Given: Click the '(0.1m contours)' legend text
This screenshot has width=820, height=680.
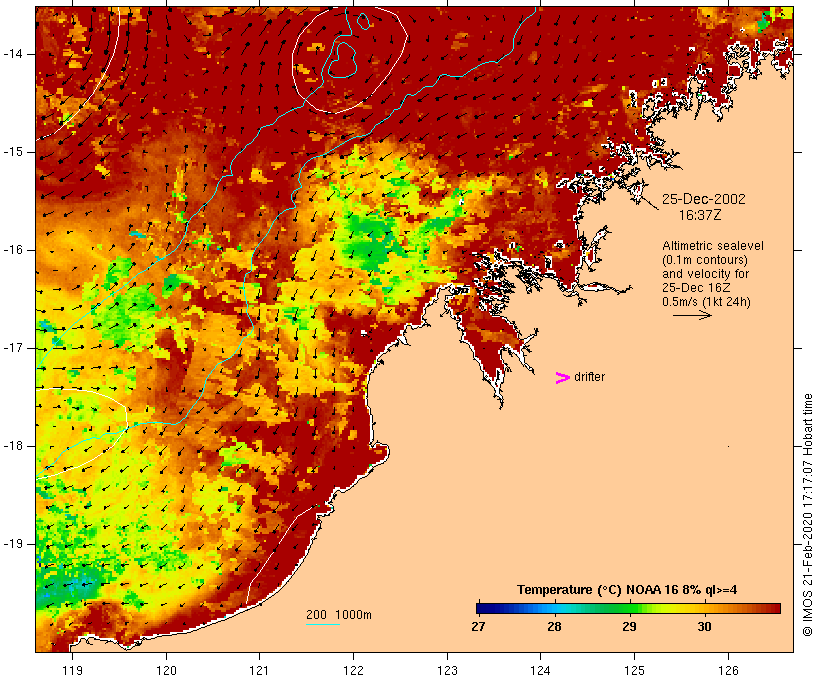Looking at the screenshot, I should coord(705,260).
